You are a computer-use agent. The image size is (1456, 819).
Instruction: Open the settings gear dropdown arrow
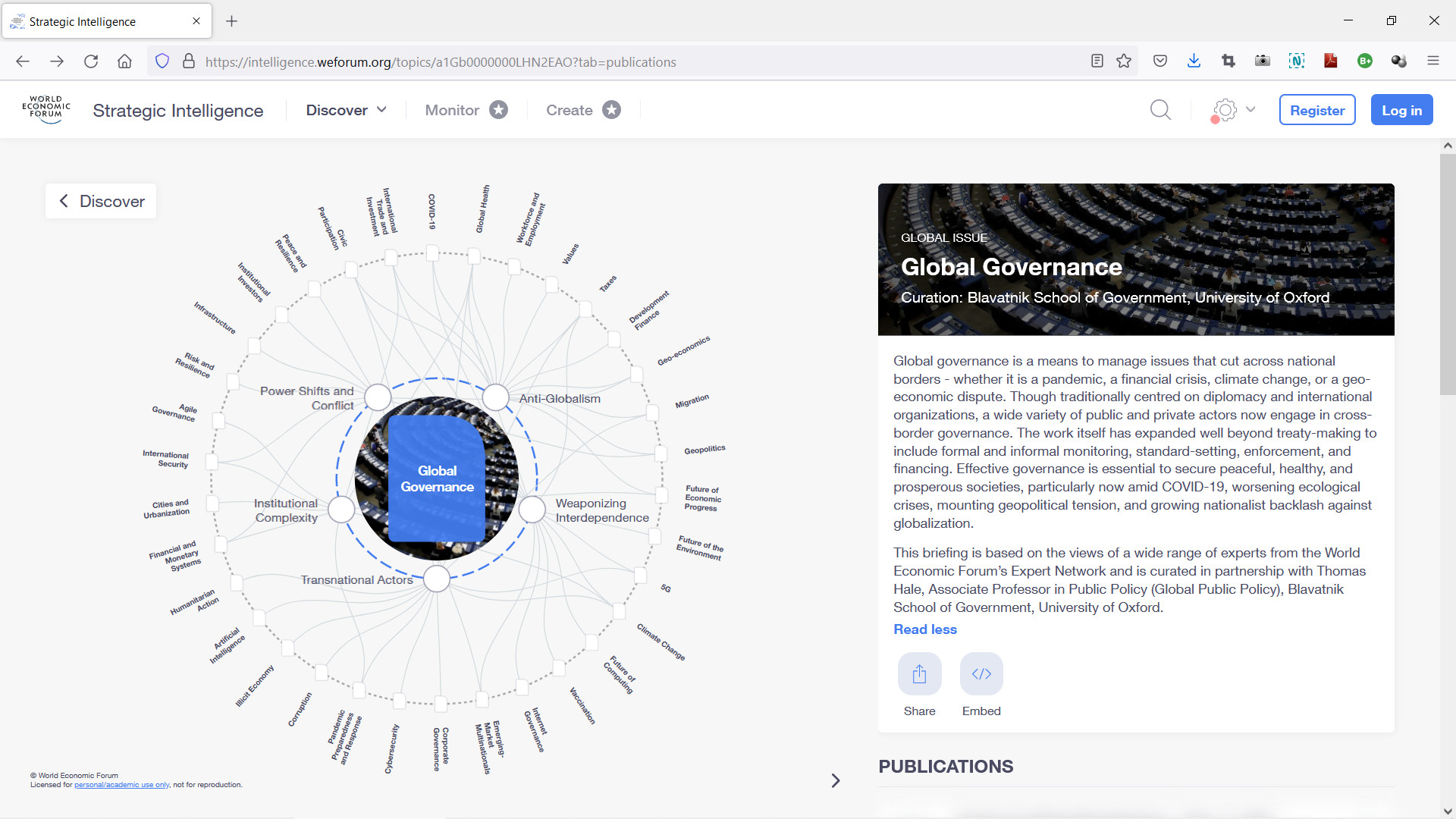tap(1250, 110)
